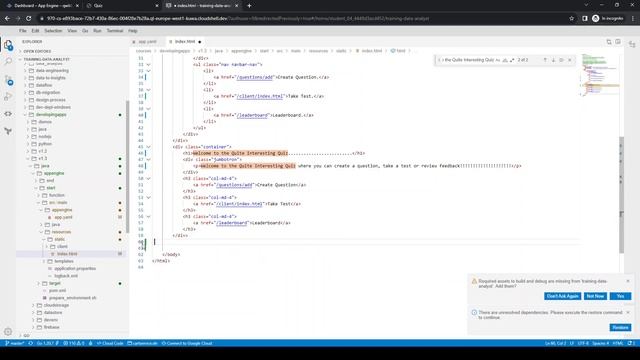The width and height of the screenshot is (640, 360).
Task: Toggle the right-side panel icon
Action: 632,44
